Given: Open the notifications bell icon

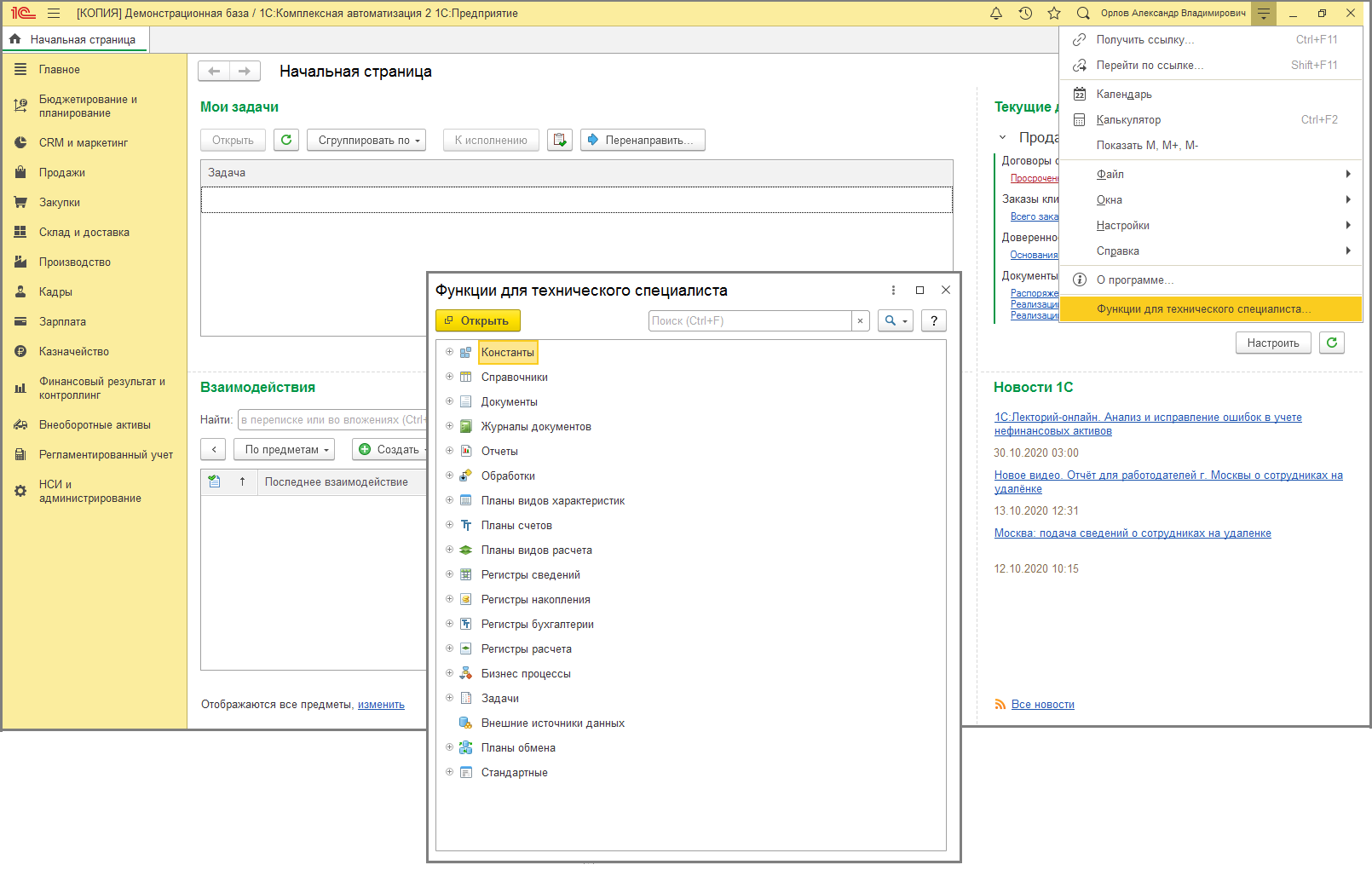Looking at the screenshot, I should coord(995,14).
